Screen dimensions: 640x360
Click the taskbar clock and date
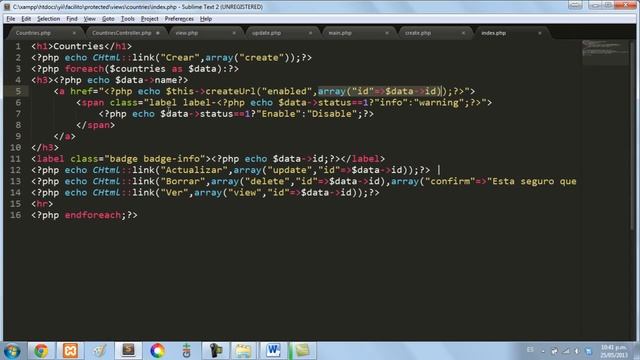coord(614,351)
